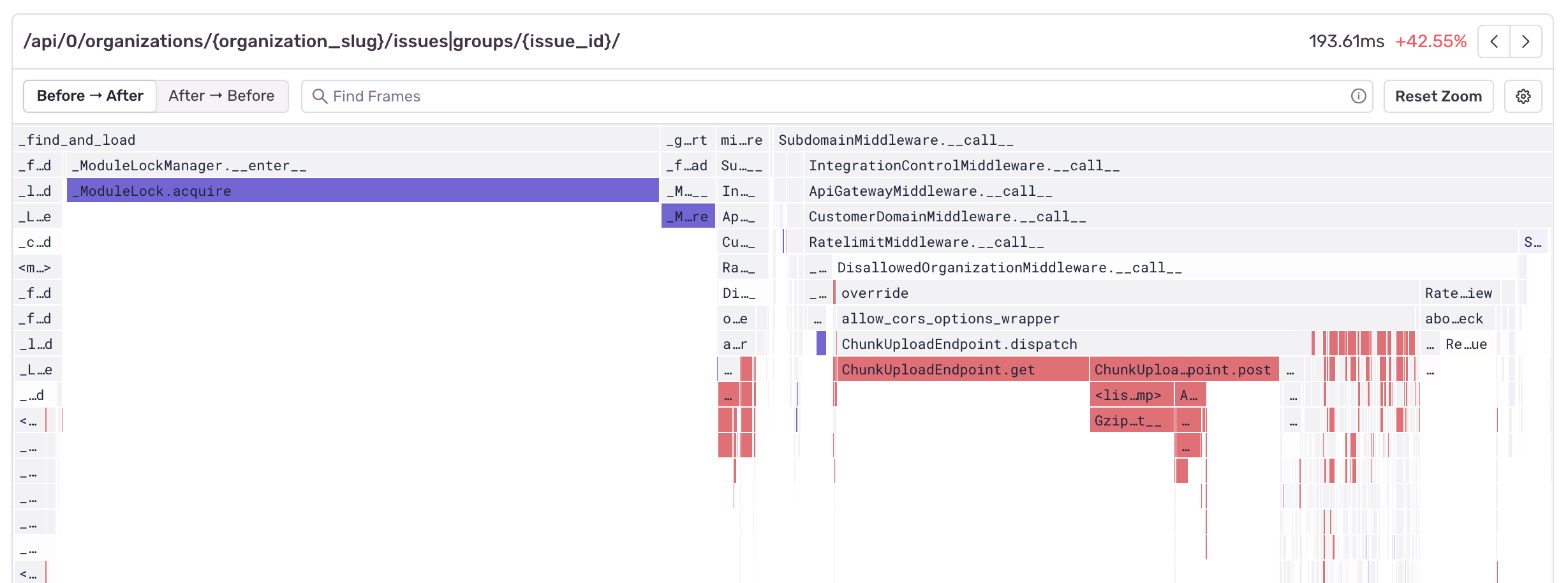The width and height of the screenshot is (1568, 583).
Task: Click the _ModuleLockManager.__enter__ frame
Action: (362, 165)
